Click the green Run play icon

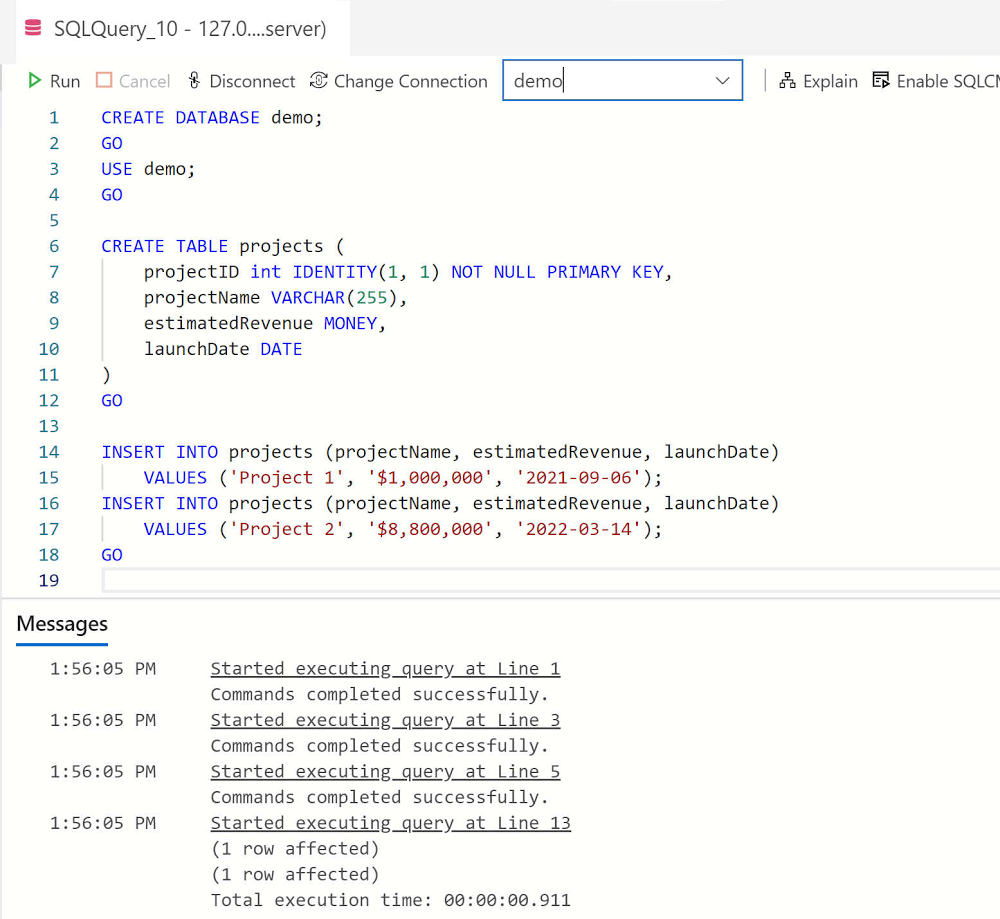(x=34, y=81)
